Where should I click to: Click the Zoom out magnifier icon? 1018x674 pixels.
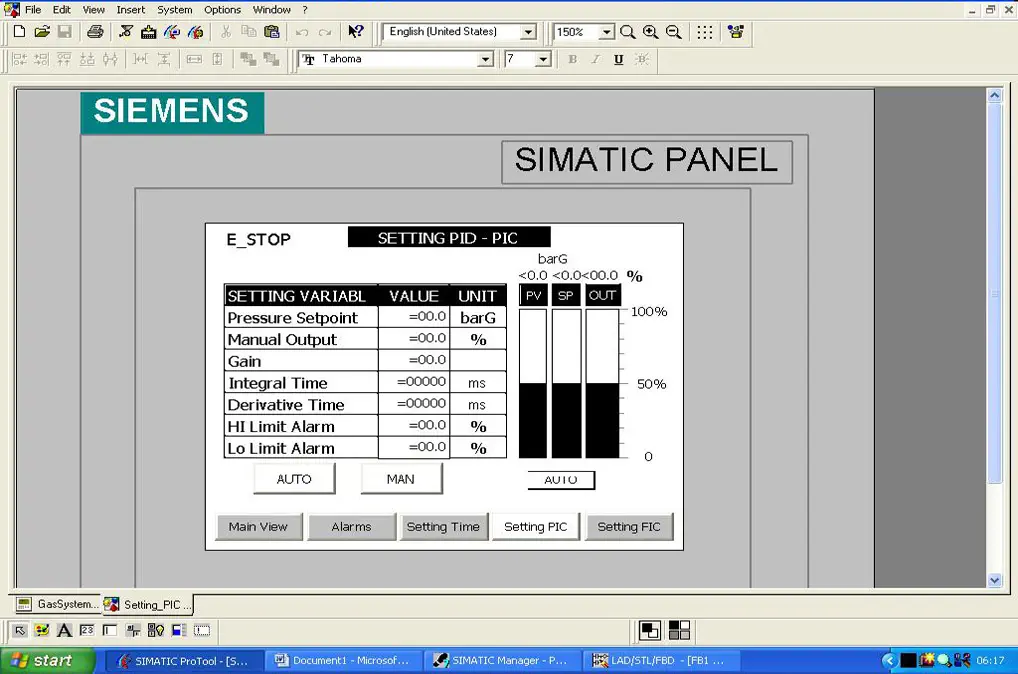point(674,32)
